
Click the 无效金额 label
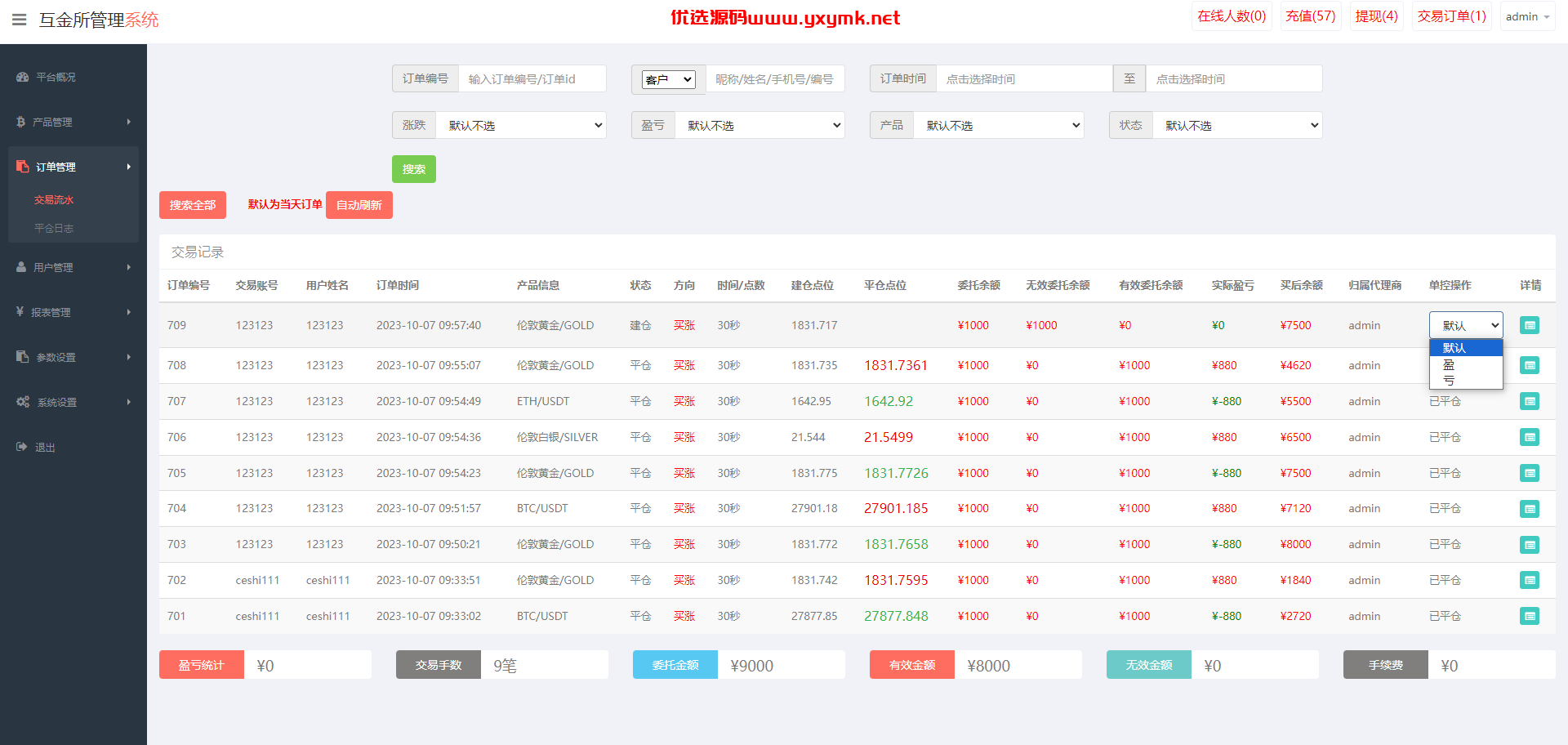click(1149, 665)
